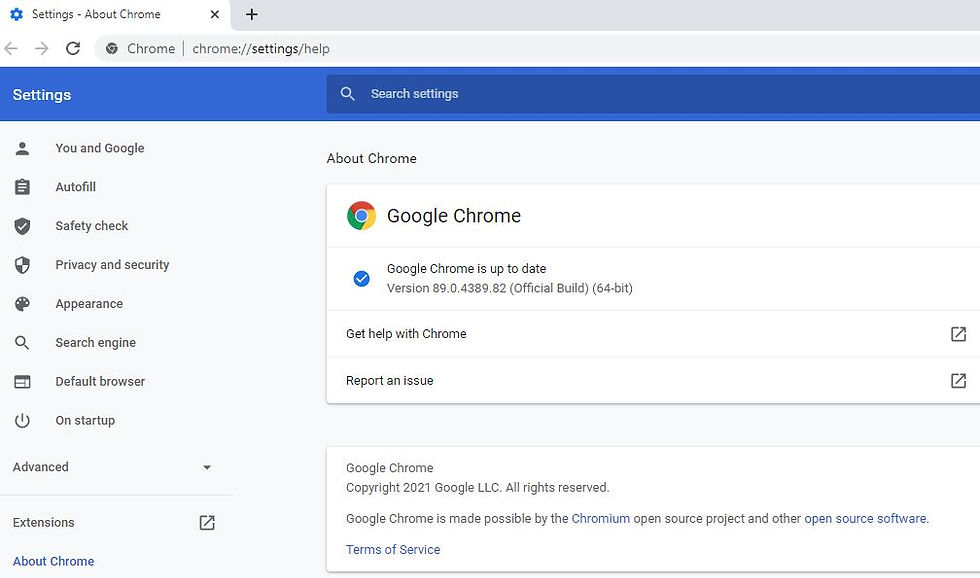This screenshot has width=980, height=578.
Task: Expand the Advanced section arrow
Action: (207, 467)
